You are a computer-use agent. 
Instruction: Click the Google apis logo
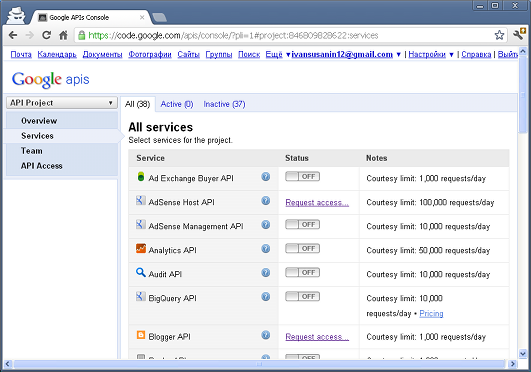pyautogui.click(x=50, y=79)
